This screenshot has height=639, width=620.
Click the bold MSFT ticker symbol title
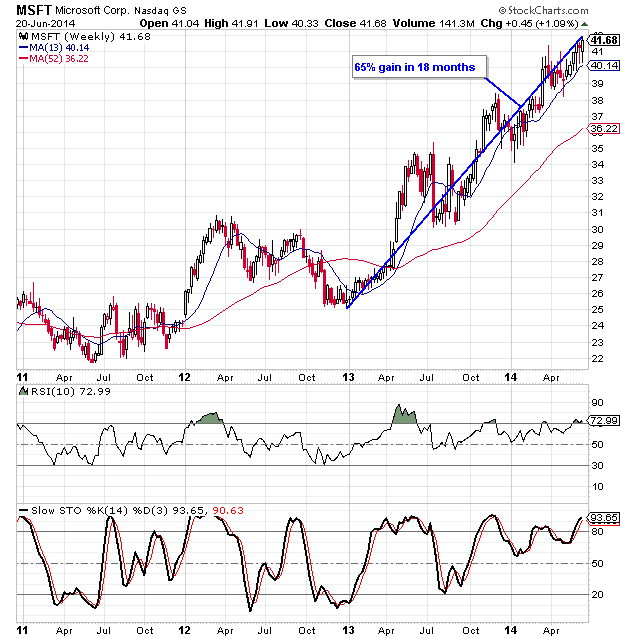[34, 9]
